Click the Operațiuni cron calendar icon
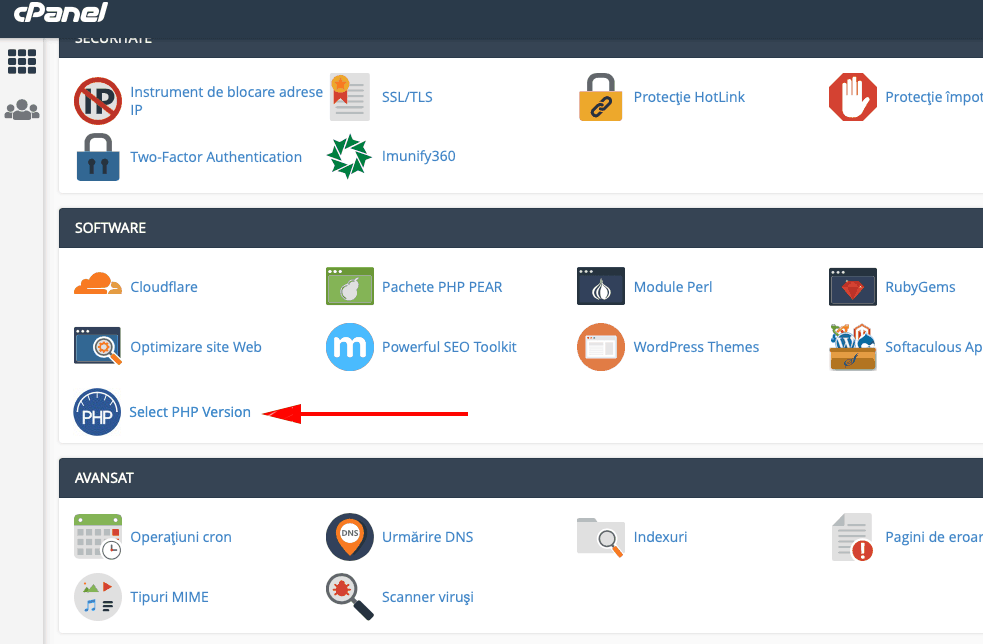 [x=97, y=536]
